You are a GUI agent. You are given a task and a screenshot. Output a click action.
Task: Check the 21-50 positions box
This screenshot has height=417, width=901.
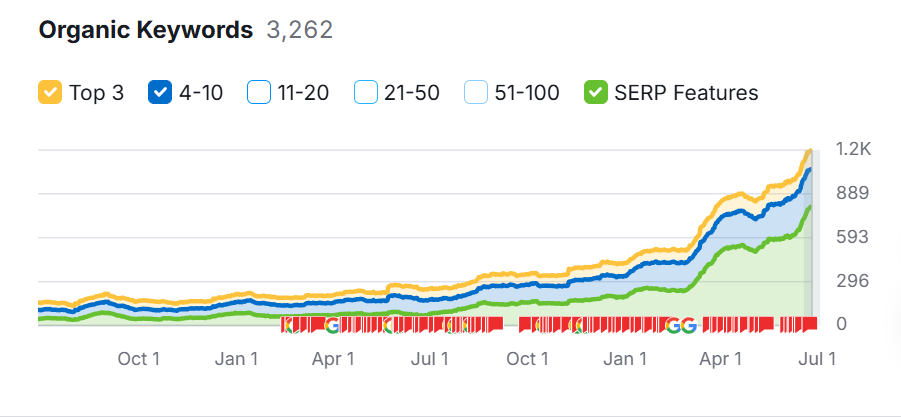366,93
